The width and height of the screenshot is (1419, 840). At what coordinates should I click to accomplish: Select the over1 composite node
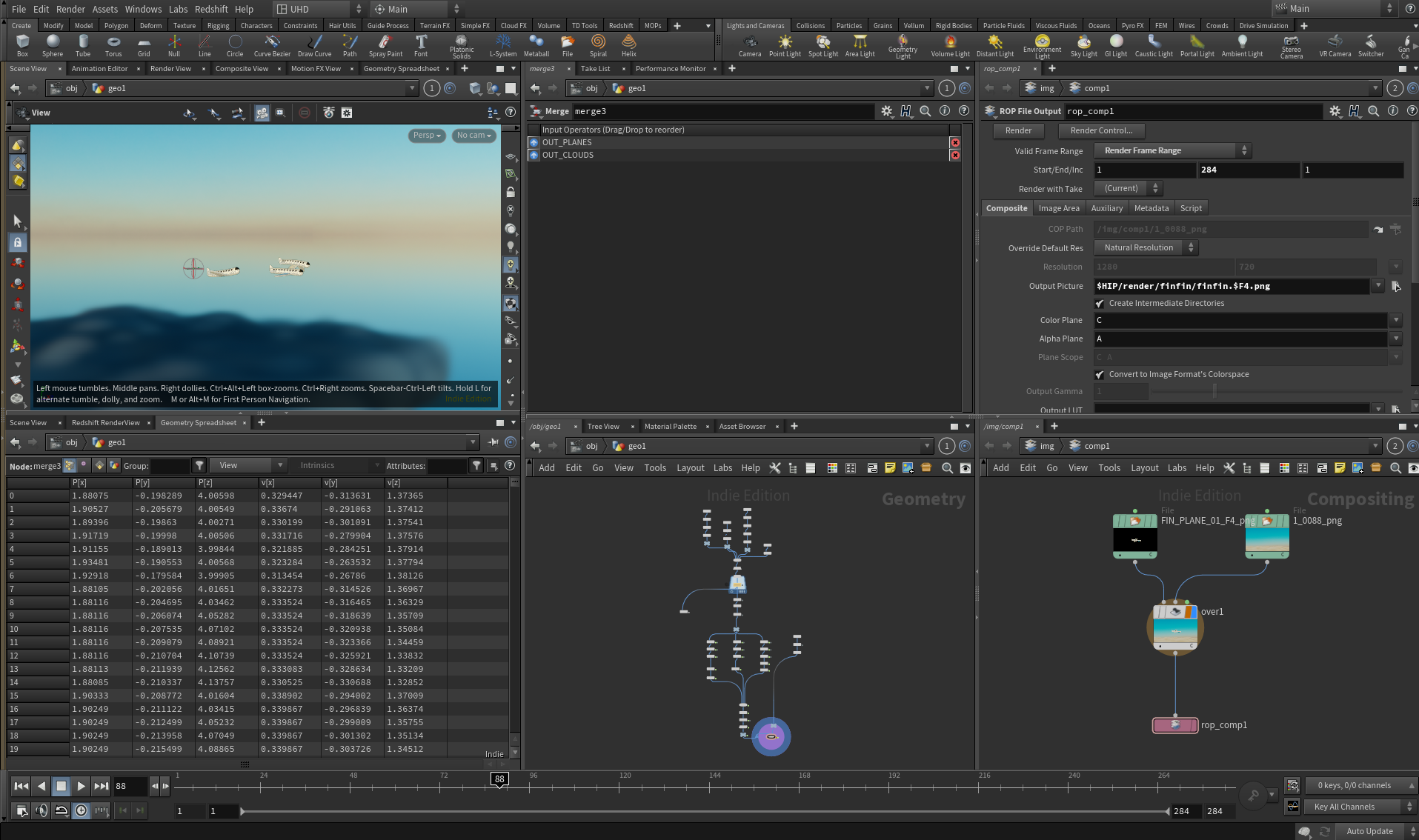[1175, 627]
